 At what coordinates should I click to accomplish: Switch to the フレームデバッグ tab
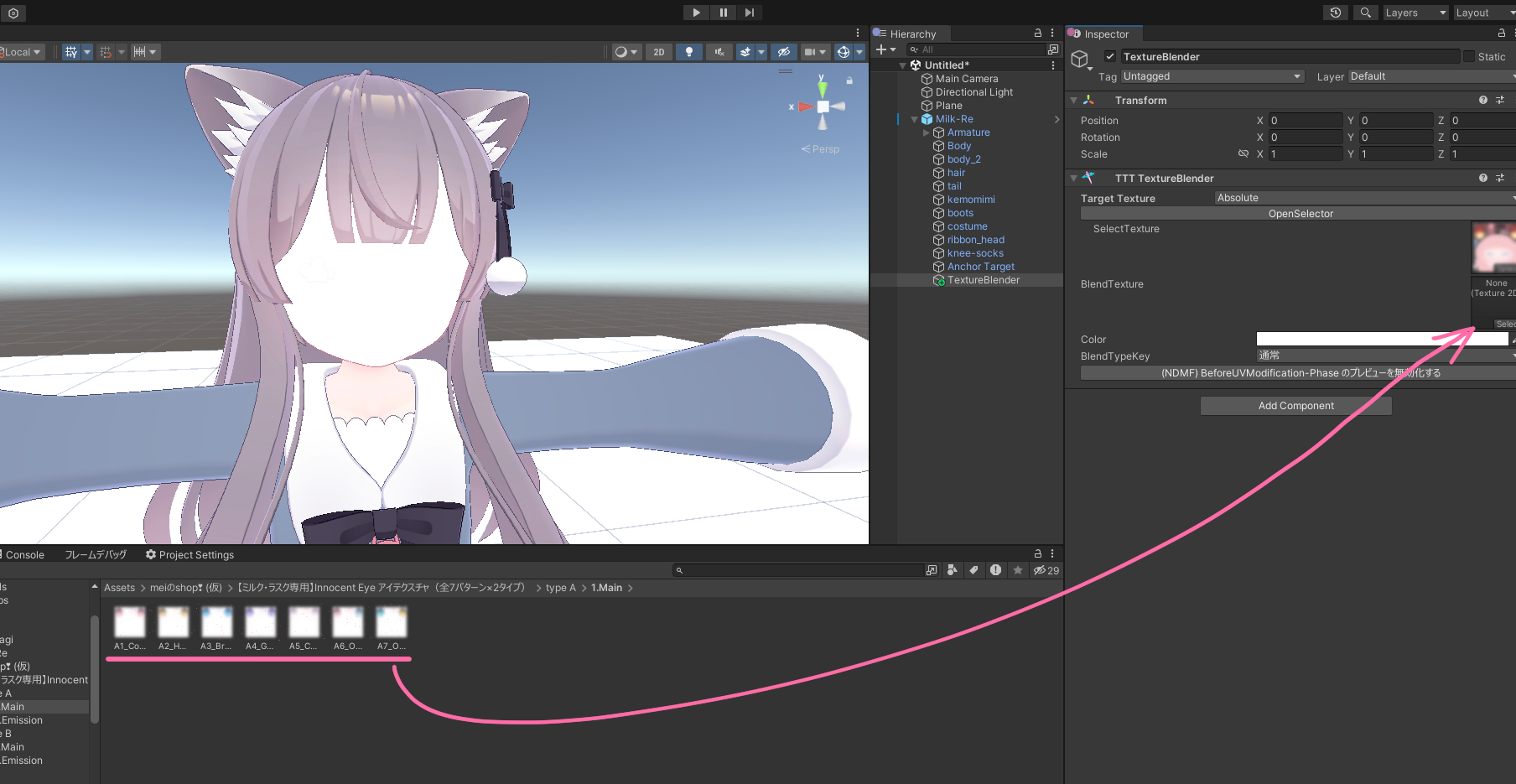[95, 554]
